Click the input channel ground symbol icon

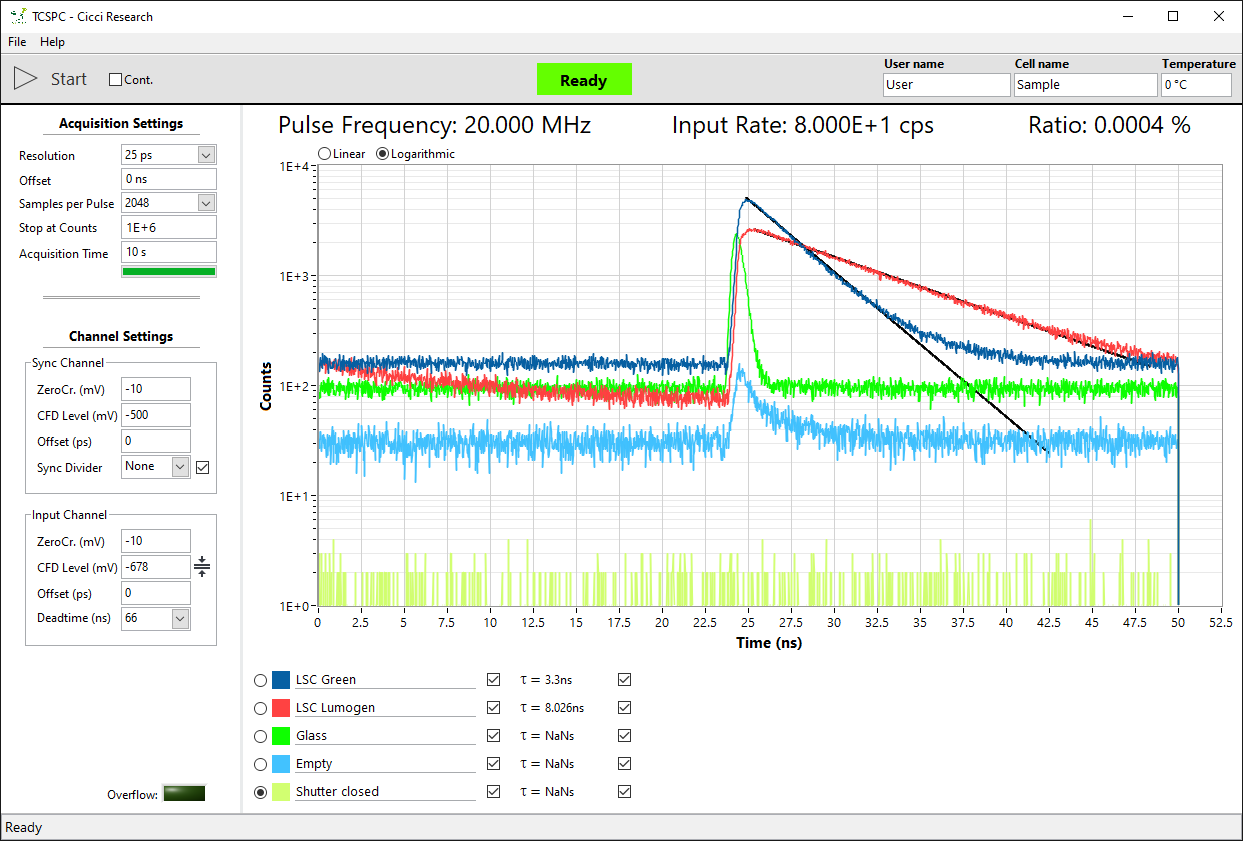202,567
